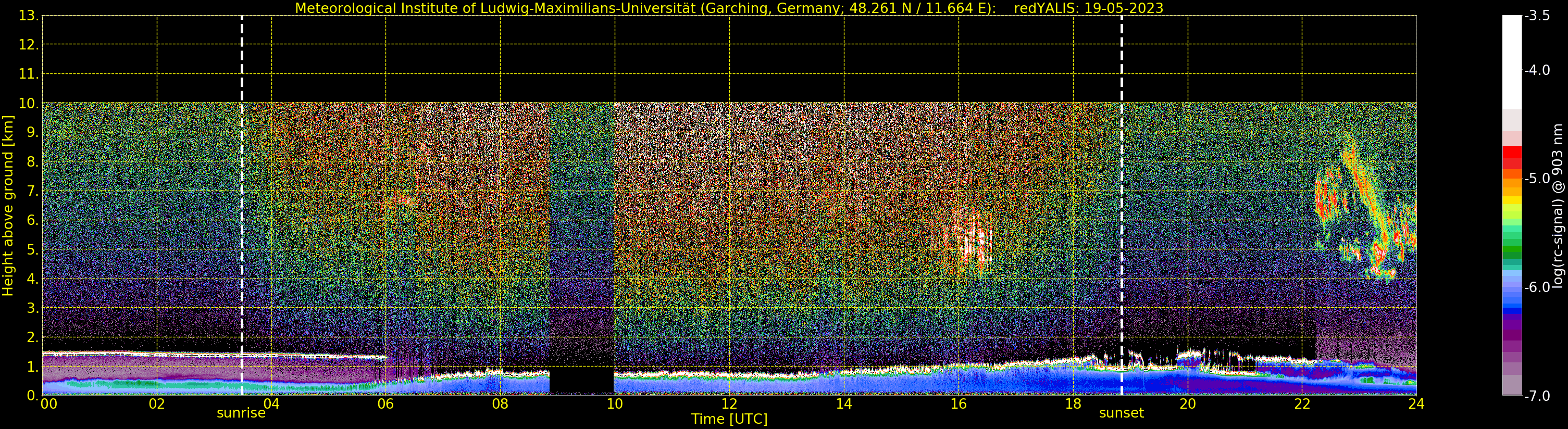This screenshot has width=1568, height=429.
Task: Click the height axis tick '3.'
Action: 32,308
